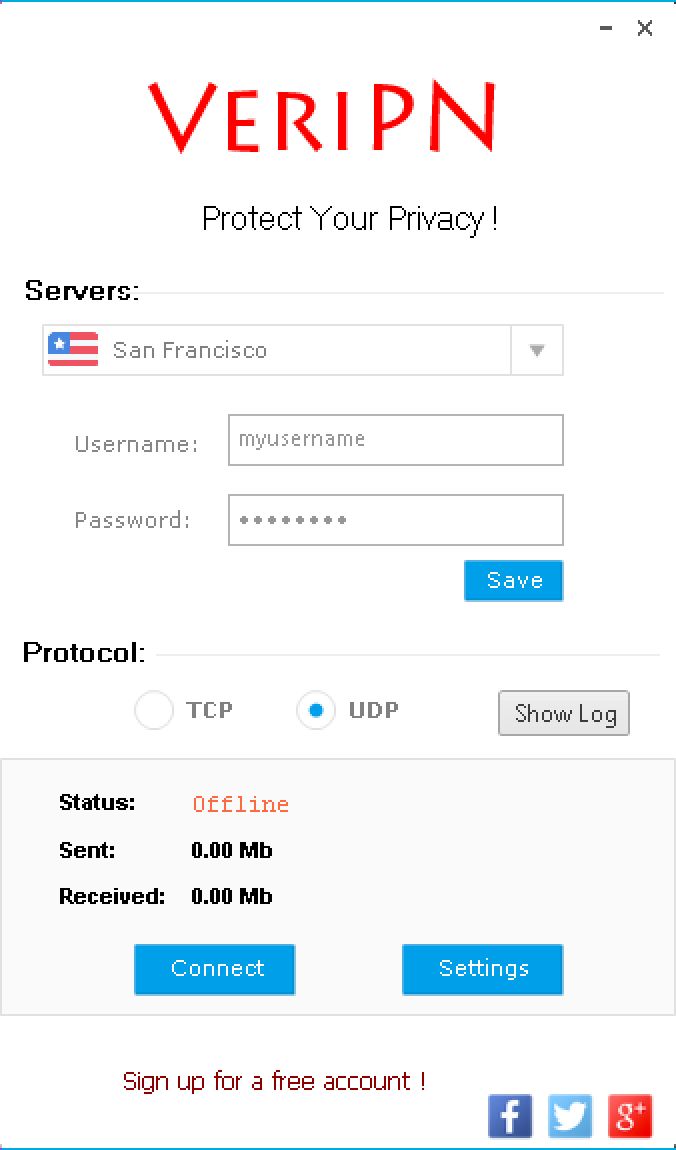Open the Settings dialog
Screen dimensions: 676x1150
pyautogui.click(x=482, y=968)
